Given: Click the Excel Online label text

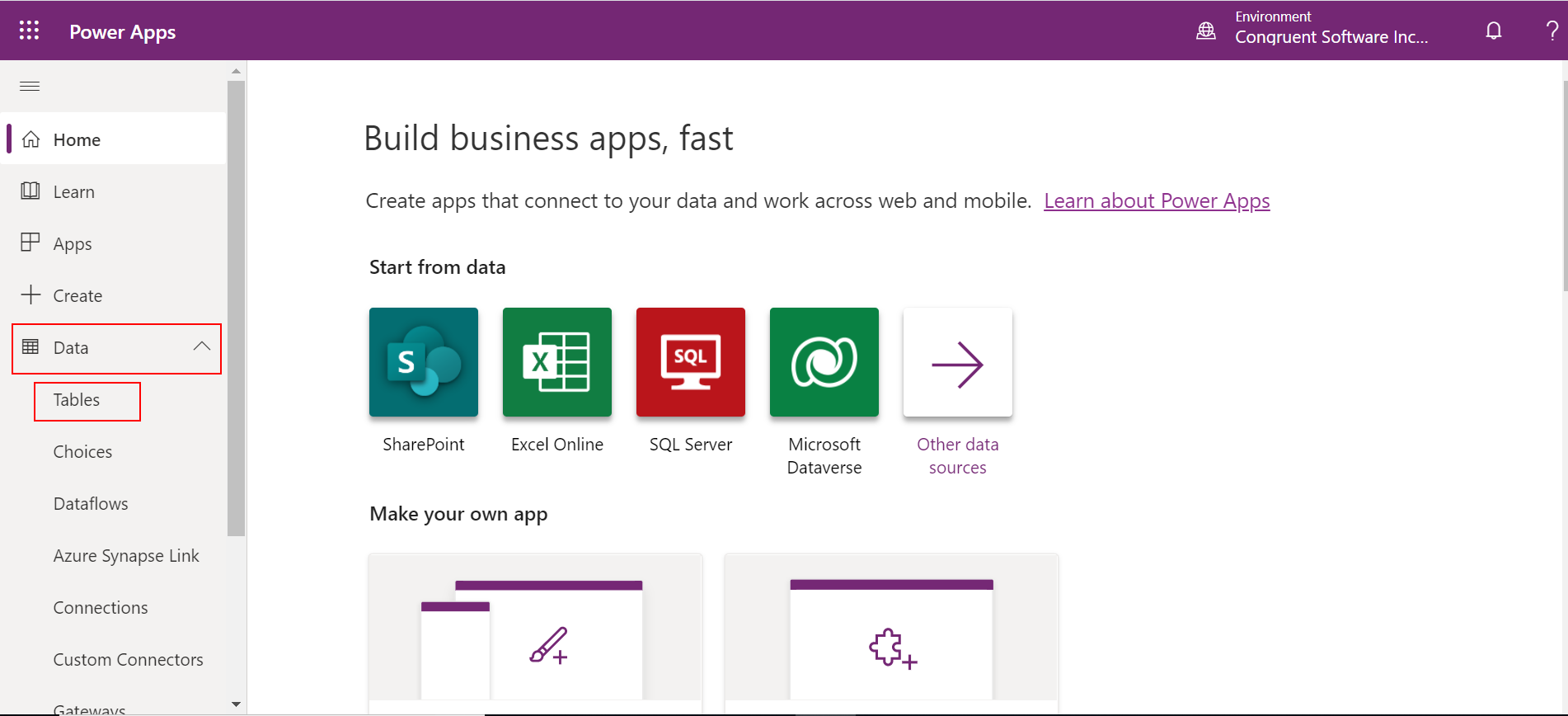Looking at the screenshot, I should click(x=557, y=445).
